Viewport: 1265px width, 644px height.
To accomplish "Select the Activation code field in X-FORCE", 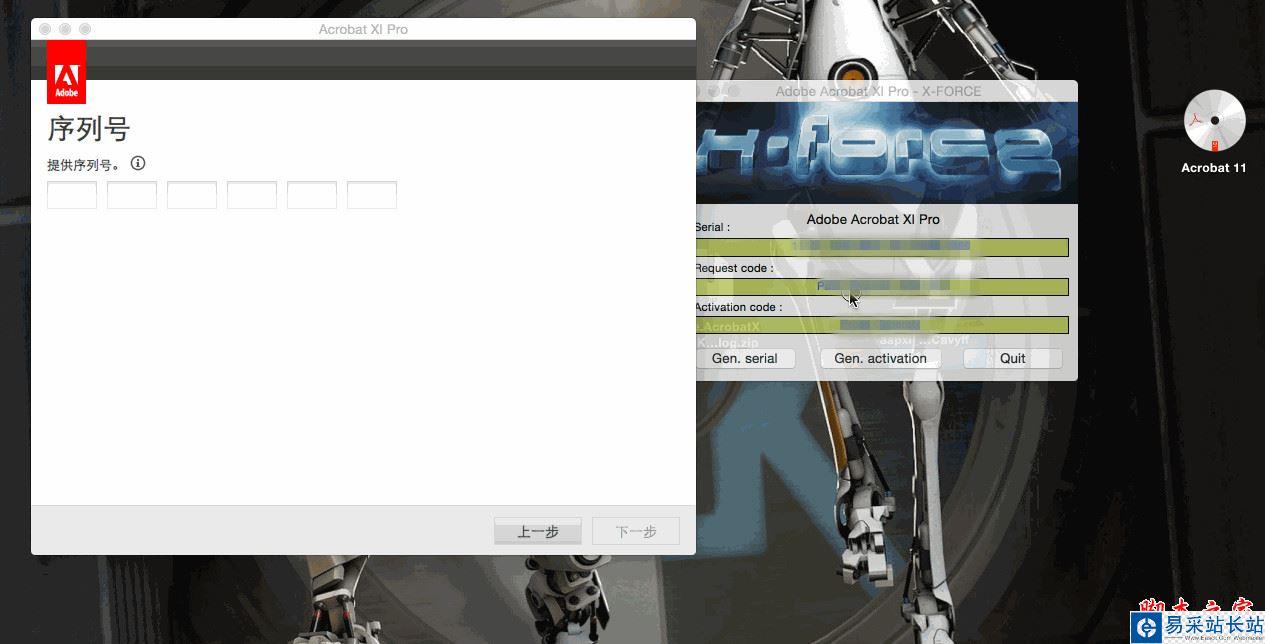I will [x=883, y=325].
